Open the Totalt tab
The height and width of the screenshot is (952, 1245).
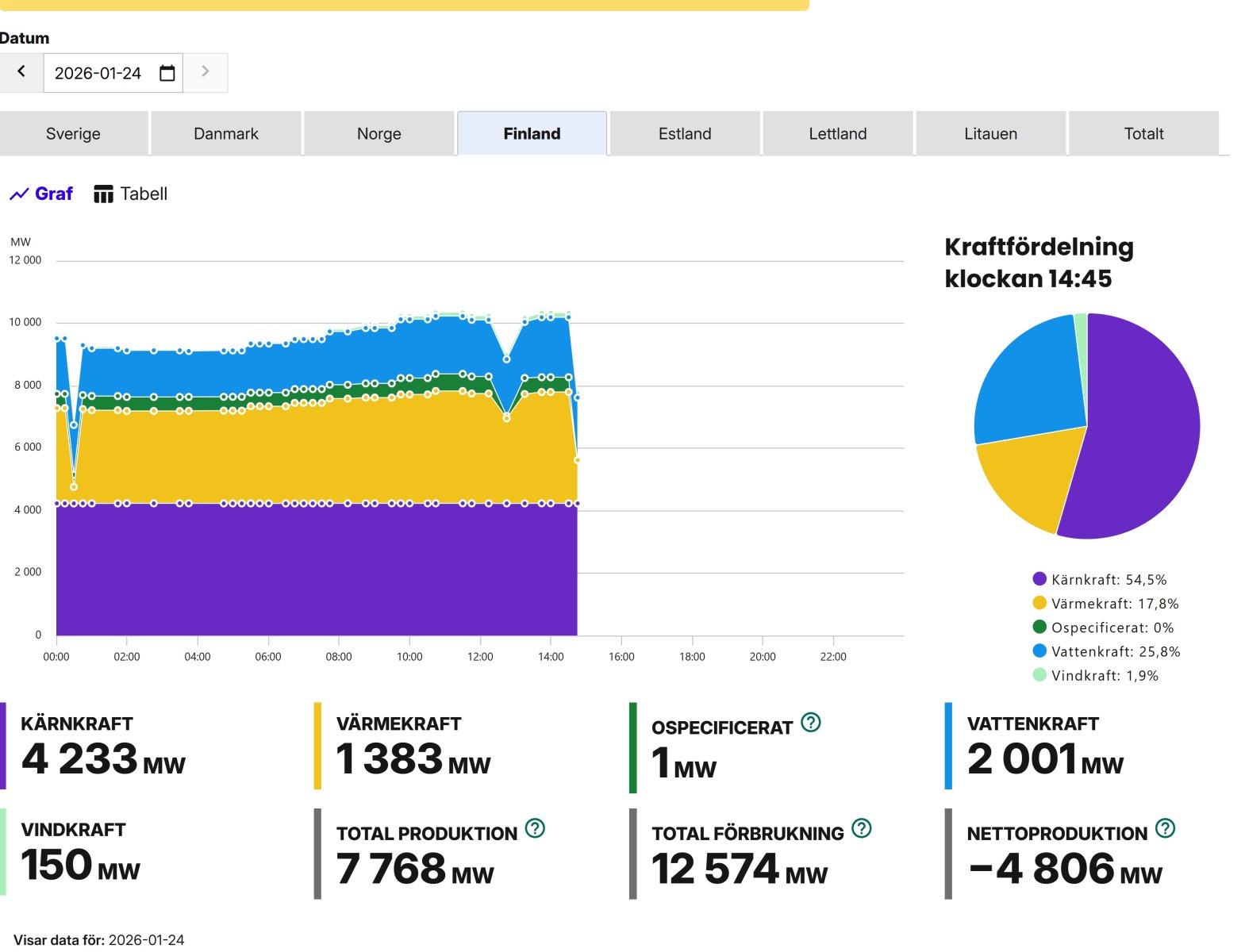(x=1143, y=134)
